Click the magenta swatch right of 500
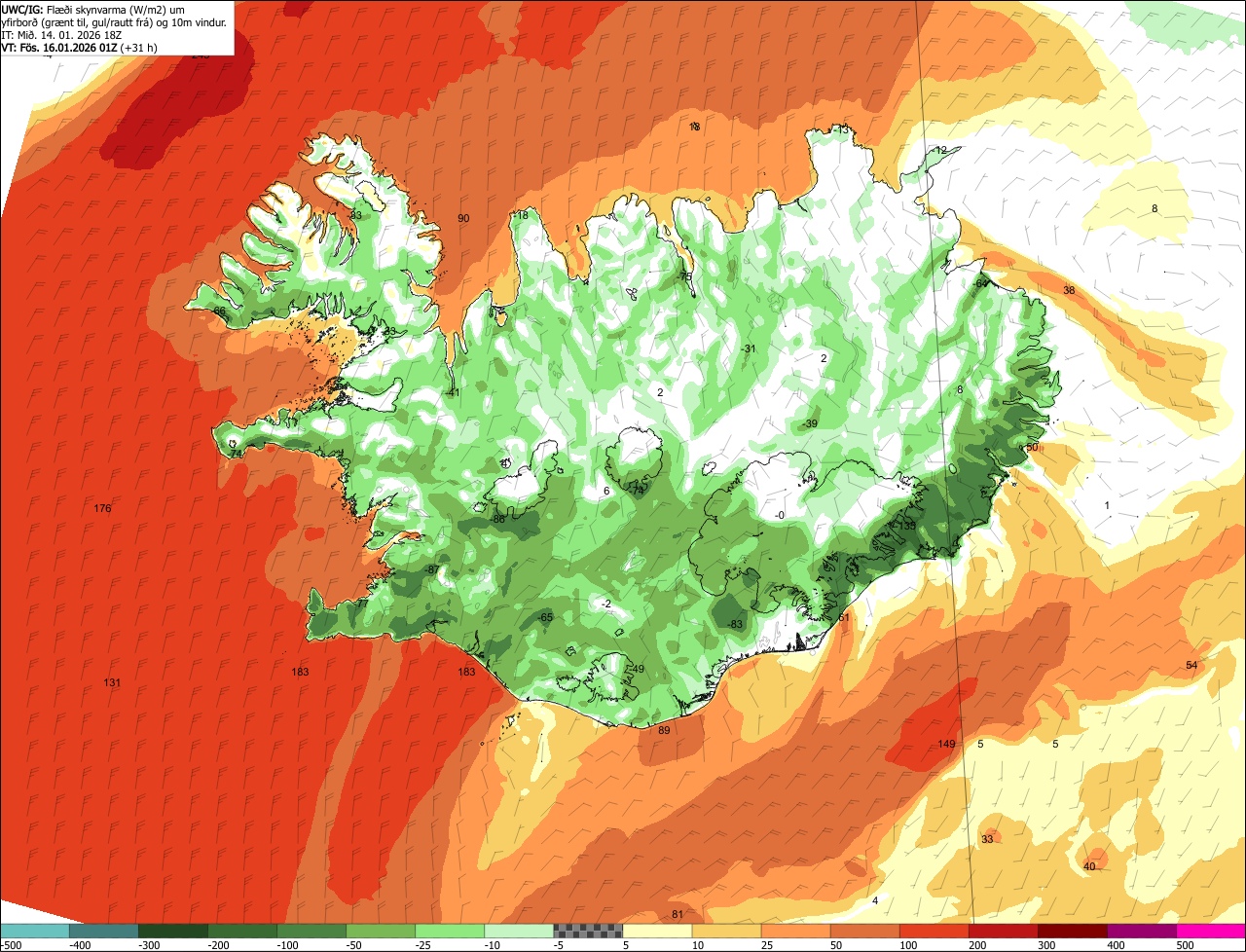Image resolution: width=1246 pixels, height=952 pixels. click(x=1211, y=931)
